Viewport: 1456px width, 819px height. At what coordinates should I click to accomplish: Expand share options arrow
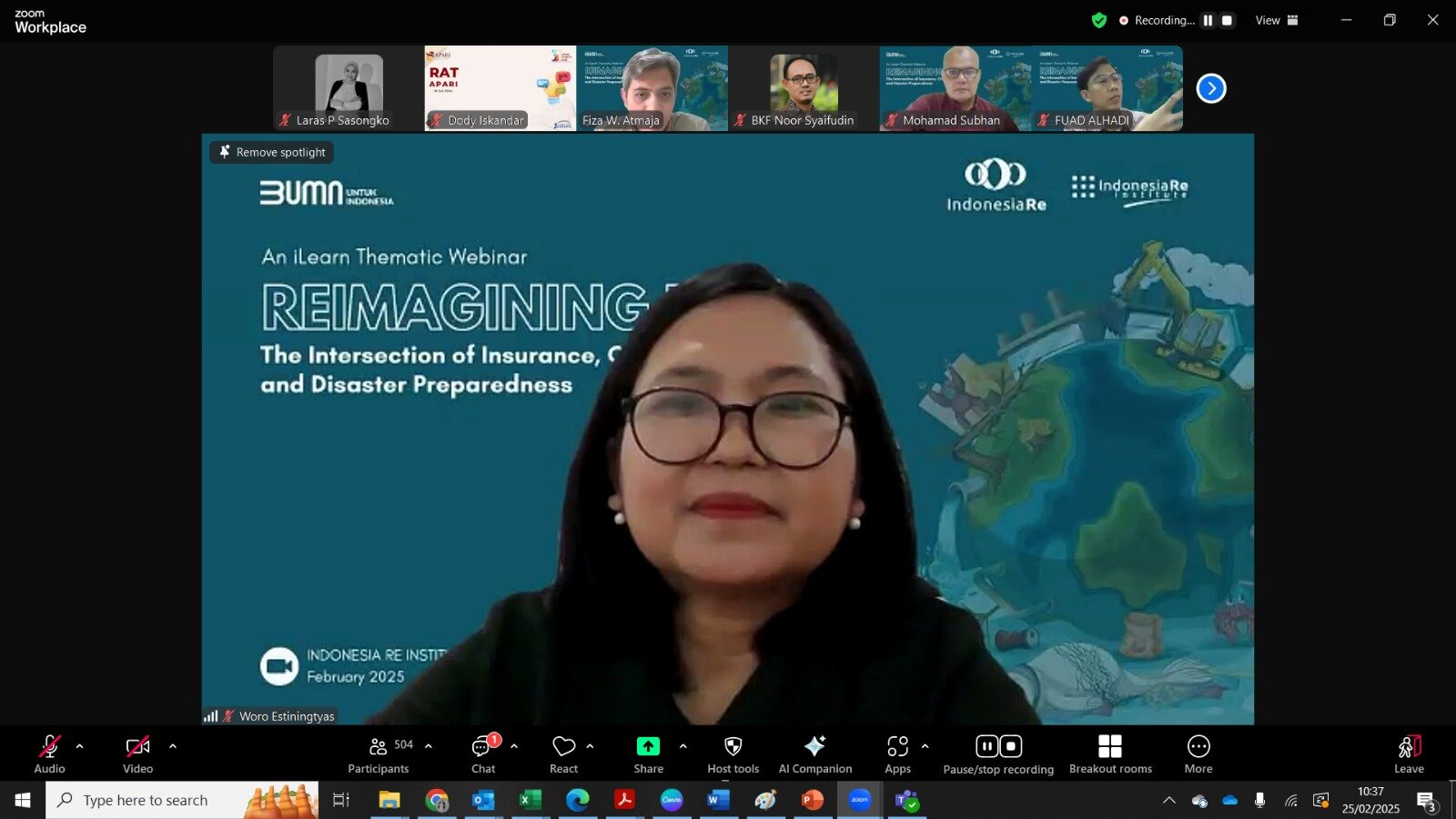click(683, 746)
